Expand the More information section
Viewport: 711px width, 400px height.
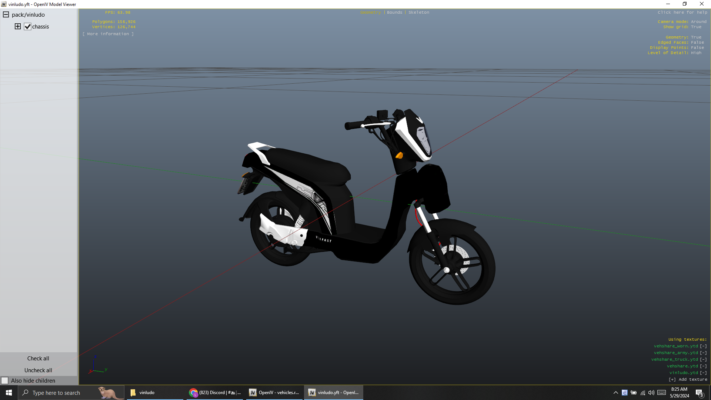[x=108, y=34]
